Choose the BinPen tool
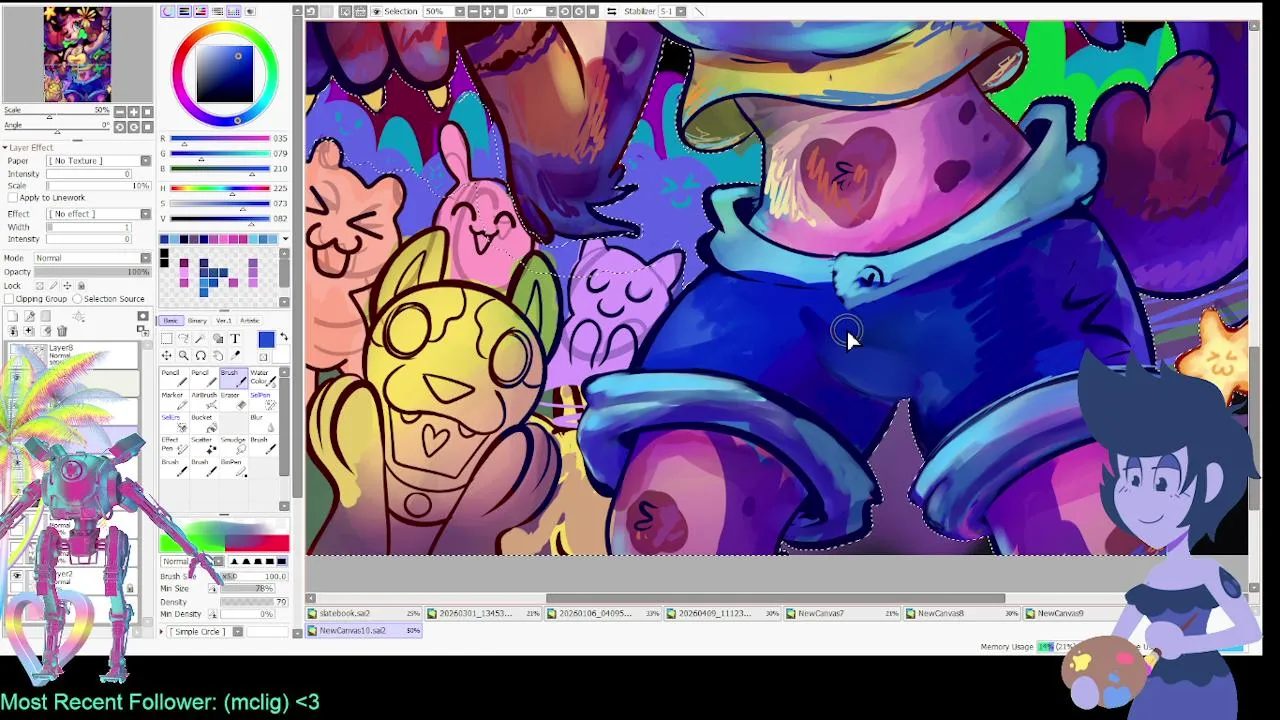The height and width of the screenshot is (720, 1280). 233,468
